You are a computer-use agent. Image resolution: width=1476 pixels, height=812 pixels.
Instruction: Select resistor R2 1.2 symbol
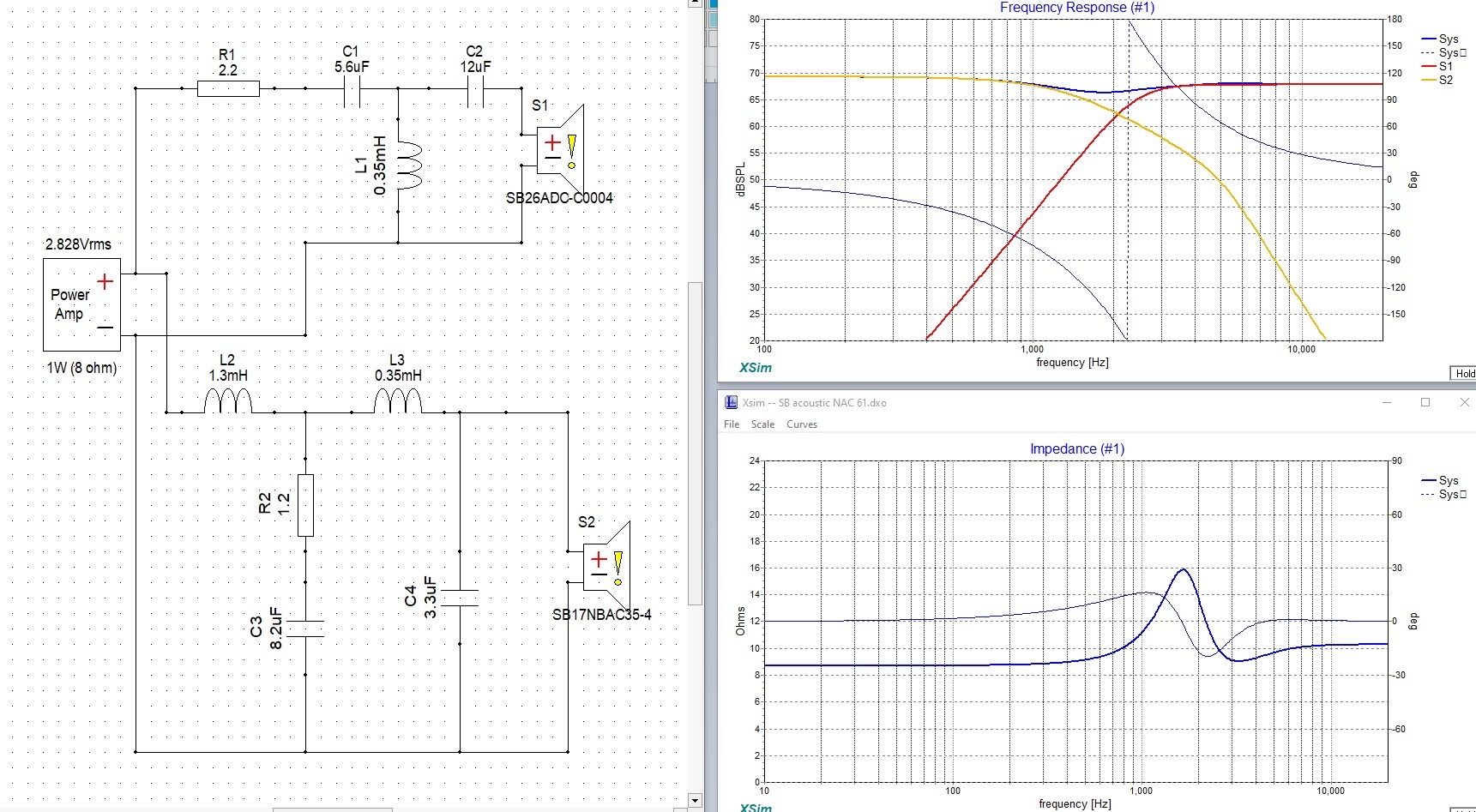click(305, 505)
